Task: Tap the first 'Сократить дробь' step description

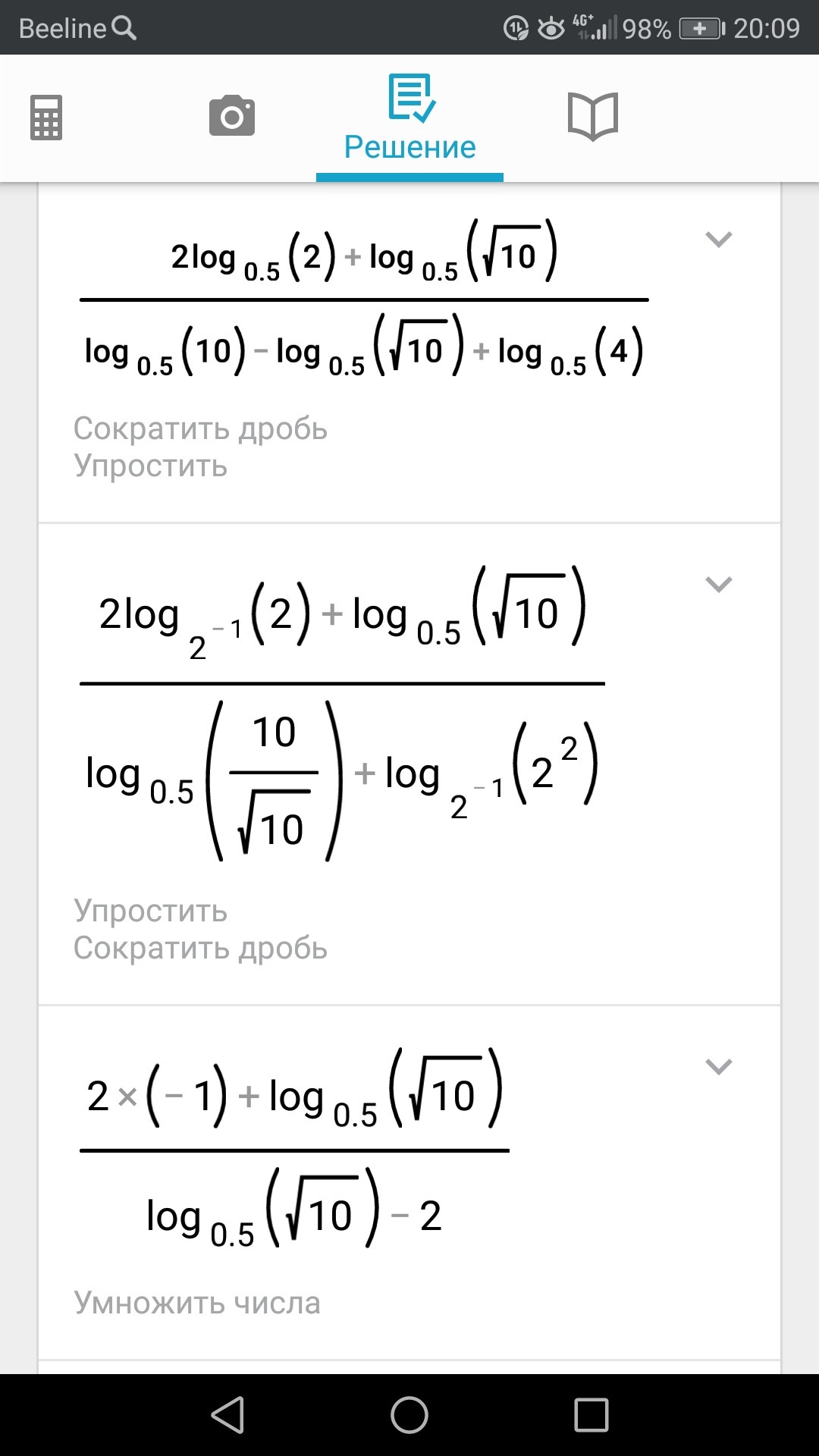Action: pos(200,428)
